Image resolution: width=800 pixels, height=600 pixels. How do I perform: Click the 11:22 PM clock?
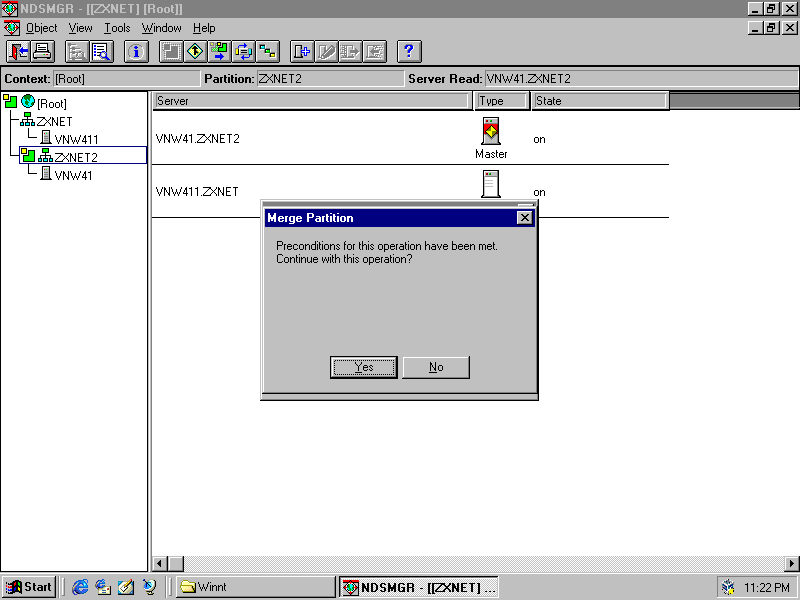point(767,588)
